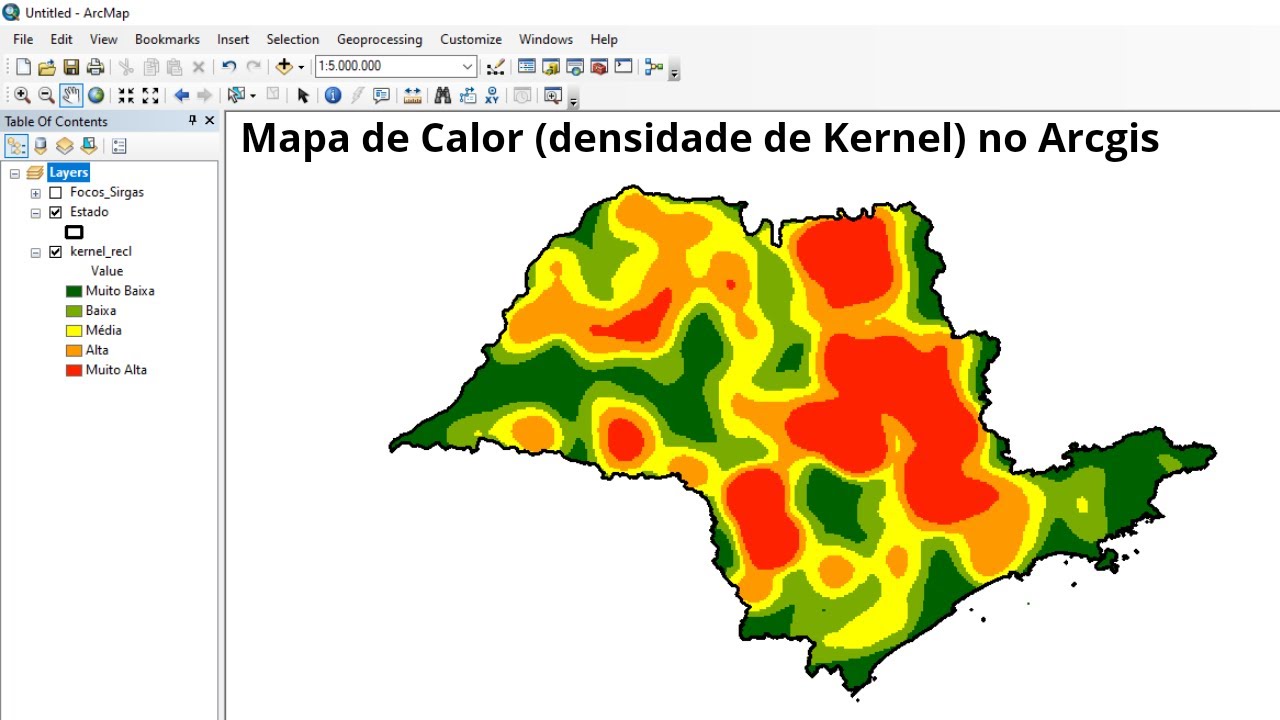Open the Edit menu
The image size is (1280, 720).
pyautogui.click(x=62, y=39)
